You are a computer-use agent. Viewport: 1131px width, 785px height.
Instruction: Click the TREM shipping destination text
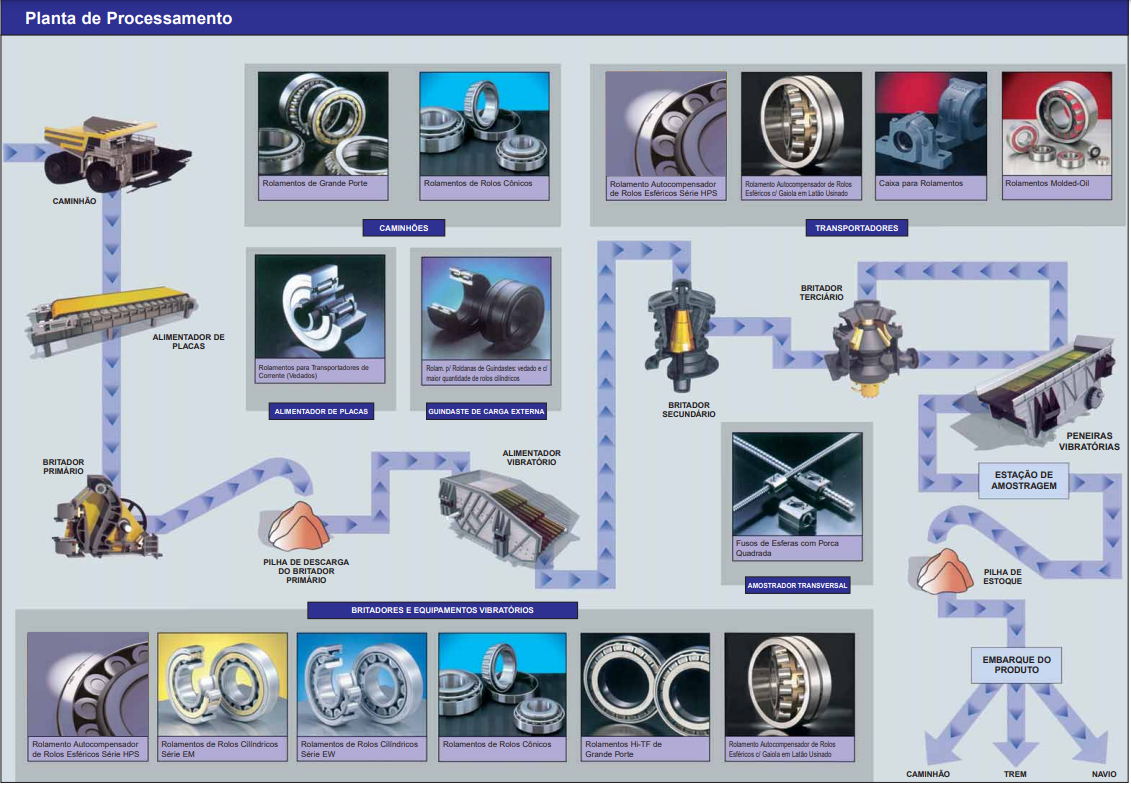[x=1015, y=774]
